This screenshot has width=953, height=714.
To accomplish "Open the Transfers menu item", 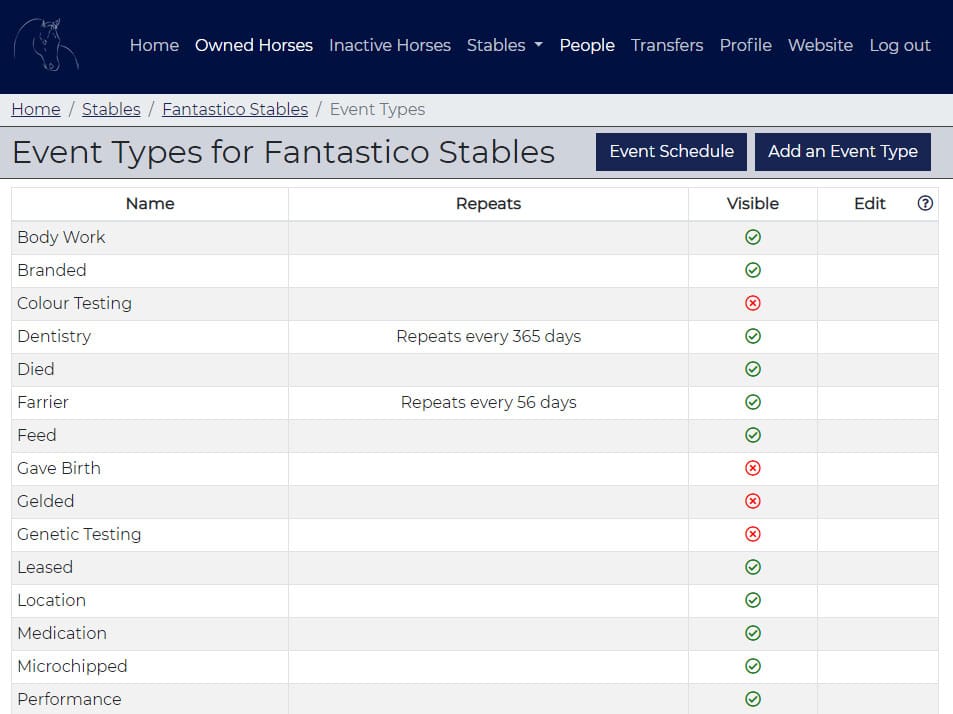I will pyautogui.click(x=666, y=45).
